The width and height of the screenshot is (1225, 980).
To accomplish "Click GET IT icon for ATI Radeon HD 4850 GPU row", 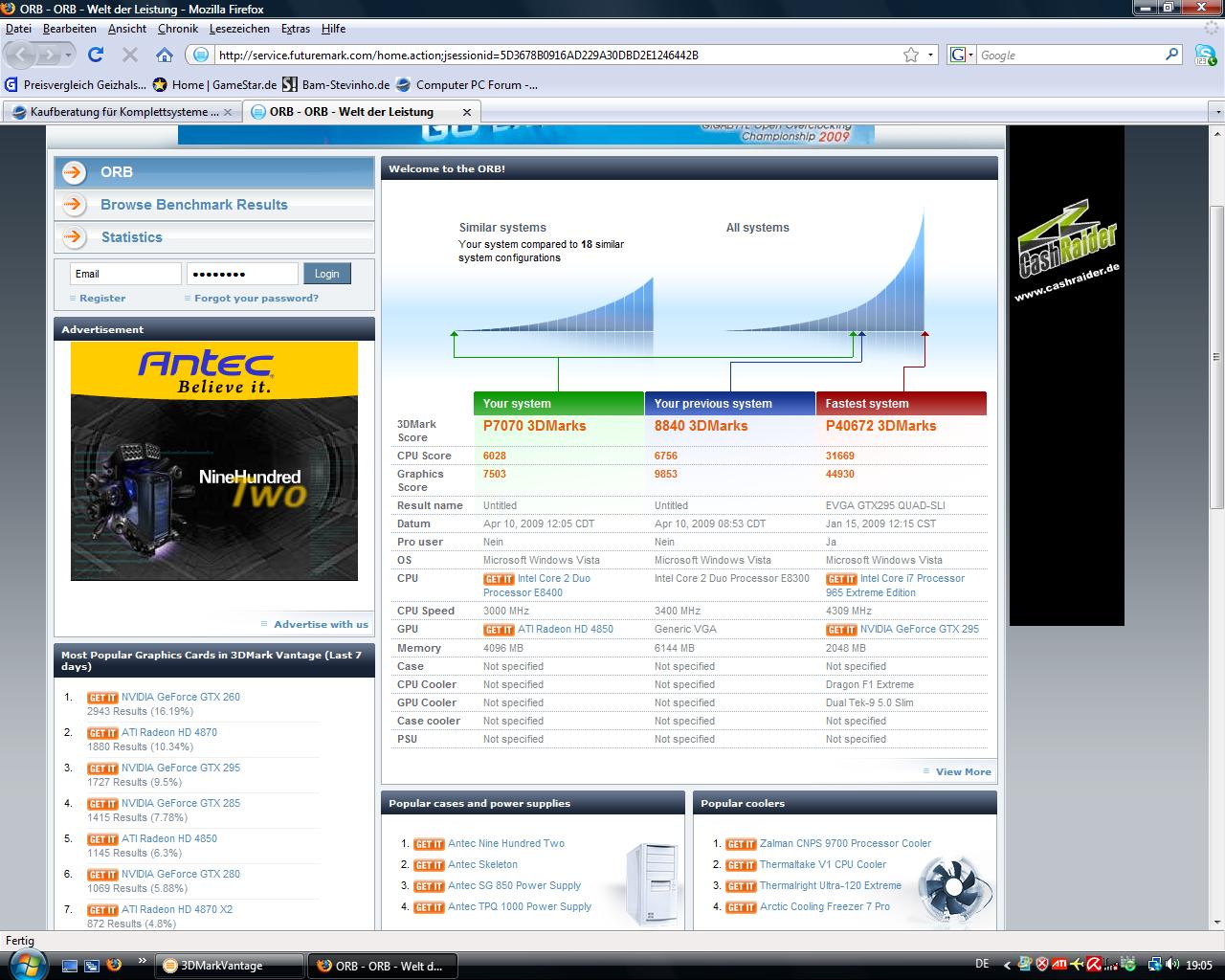I will tap(499, 630).
